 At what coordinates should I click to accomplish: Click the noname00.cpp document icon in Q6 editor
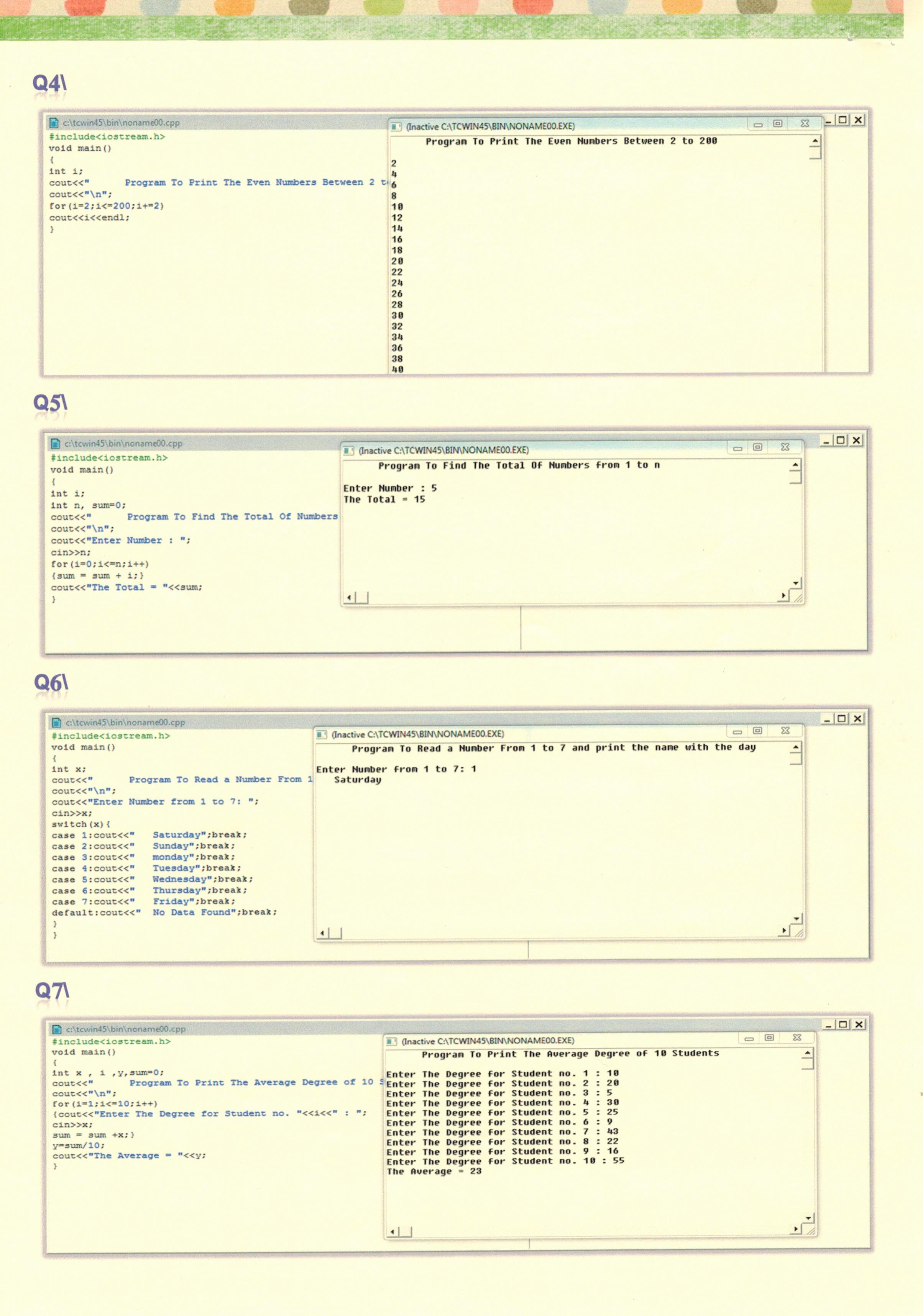click(56, 722)
